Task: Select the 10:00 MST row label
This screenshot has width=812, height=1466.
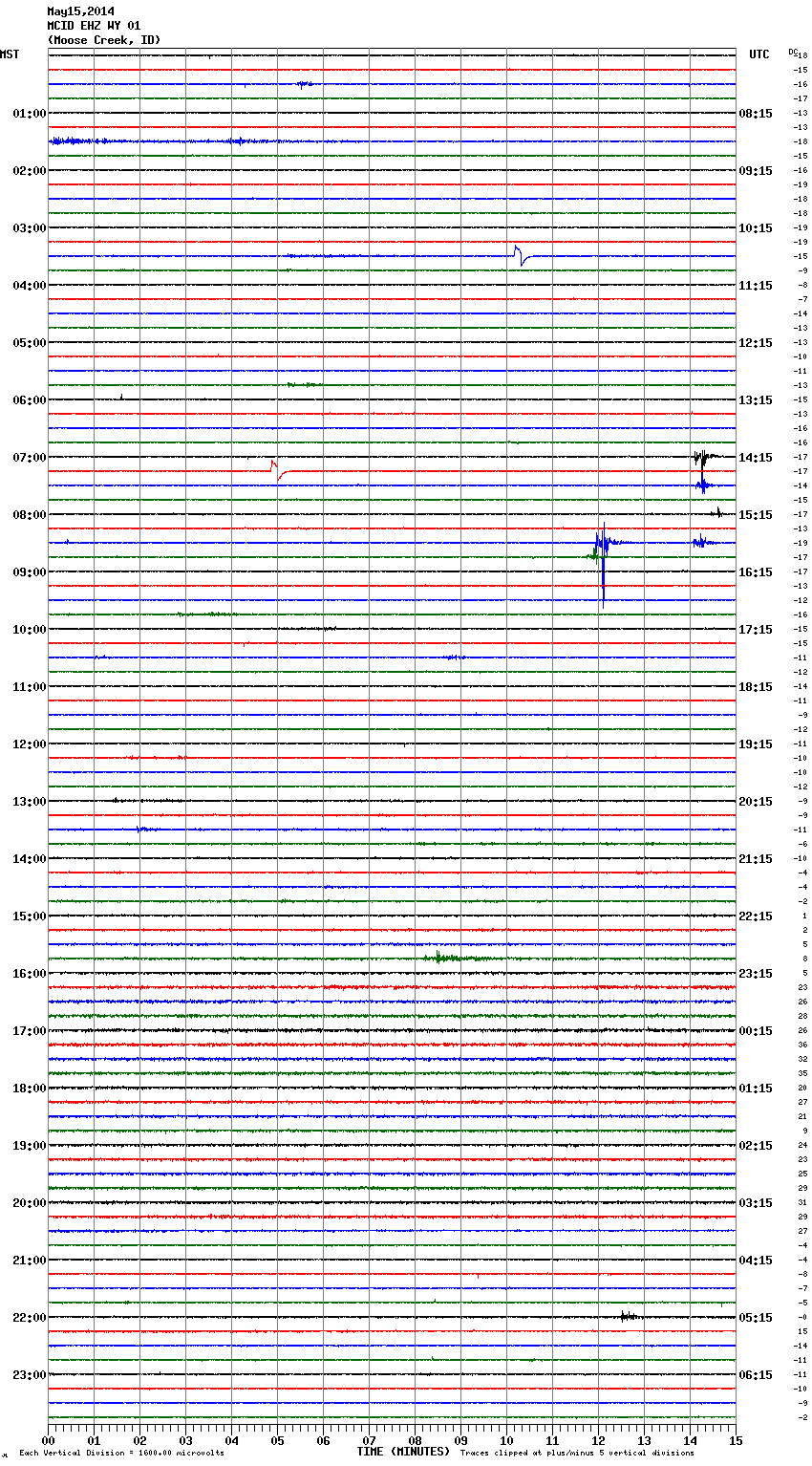Action: coord(30,630)
